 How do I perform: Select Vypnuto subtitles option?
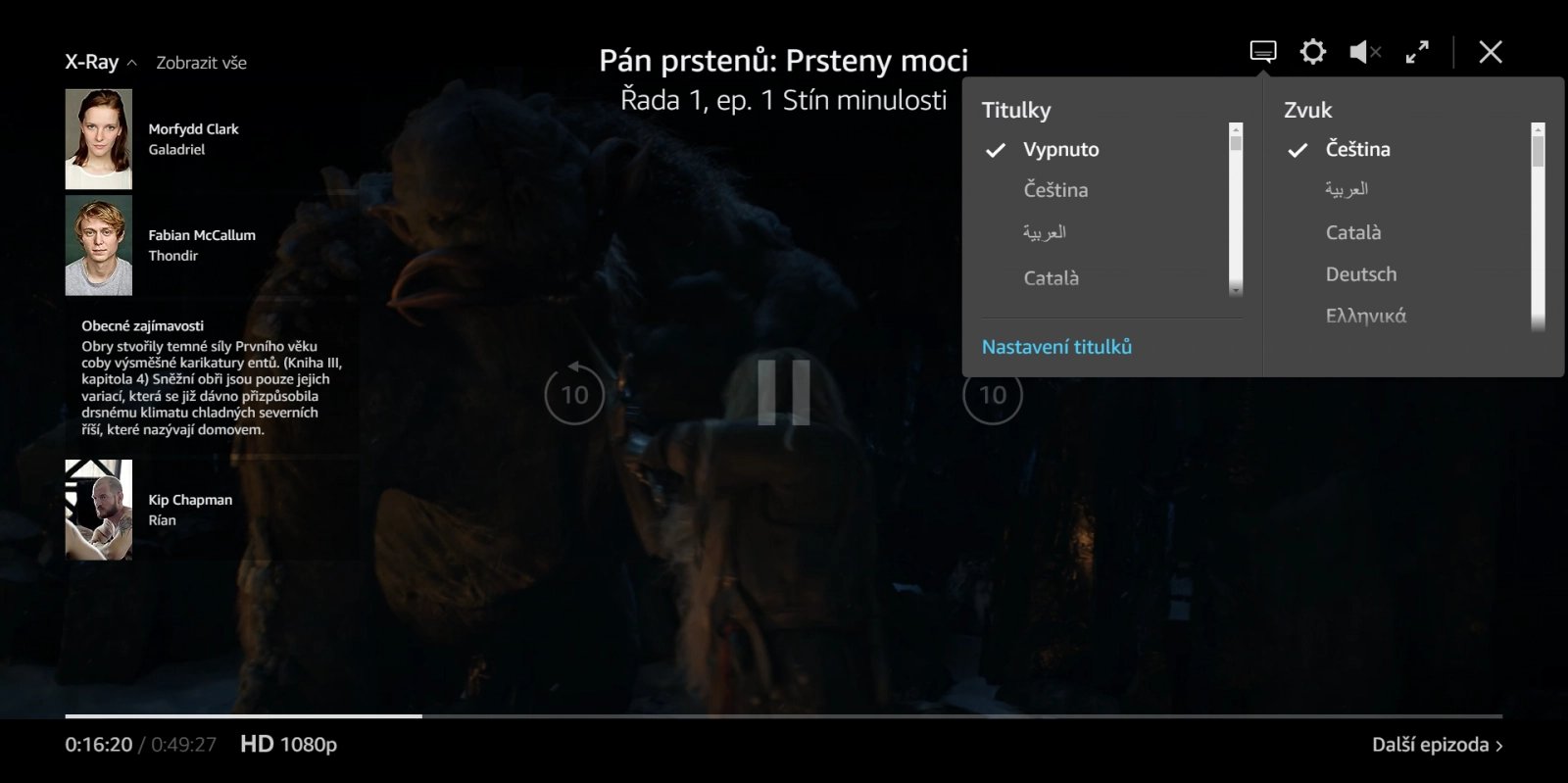tap(1060, 150)
